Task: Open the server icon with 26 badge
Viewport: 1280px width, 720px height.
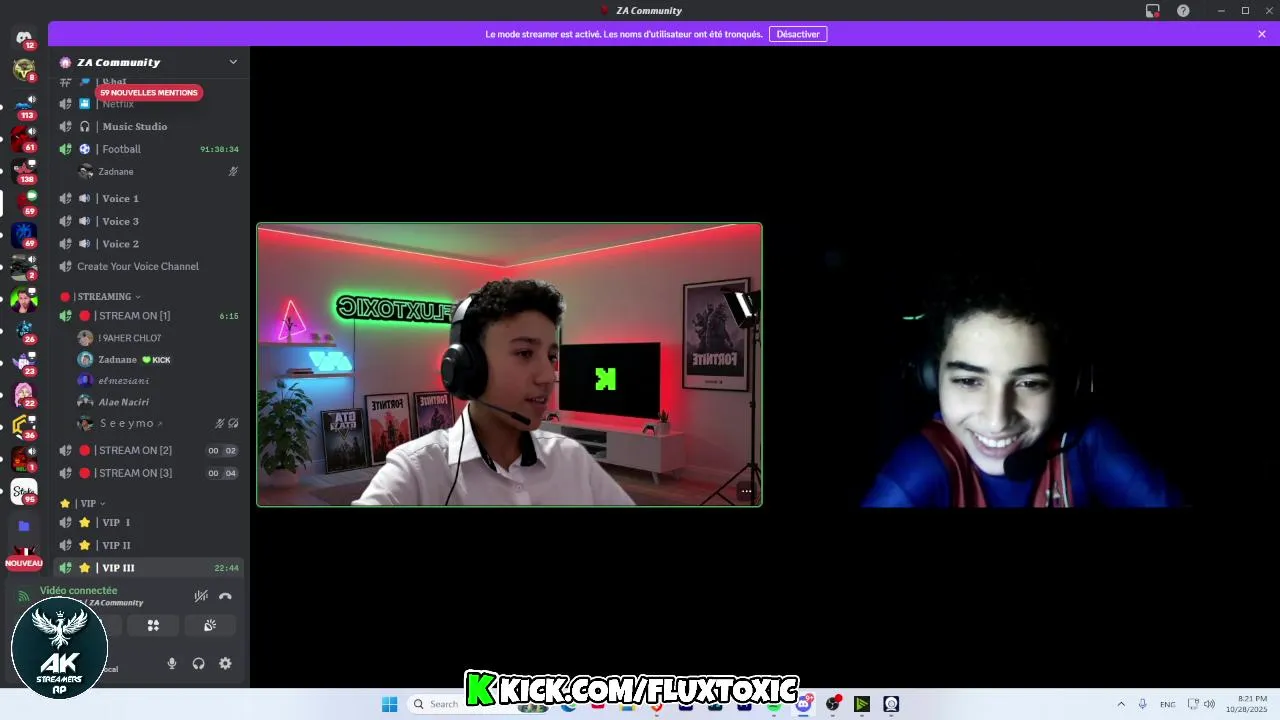Action: pyautogui.click(x=24, y=329)
